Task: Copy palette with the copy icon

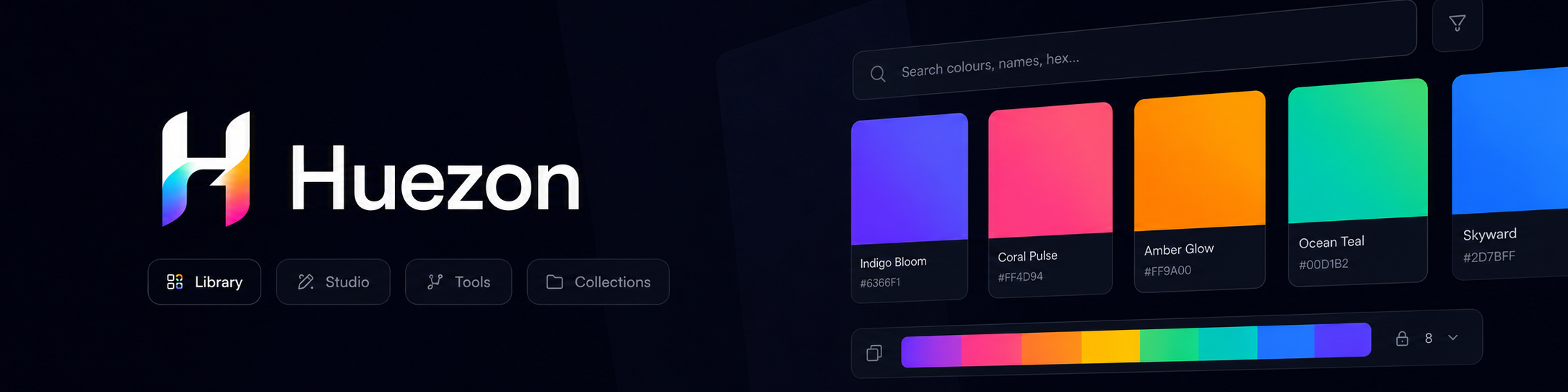Action: (x=874, y=353)
